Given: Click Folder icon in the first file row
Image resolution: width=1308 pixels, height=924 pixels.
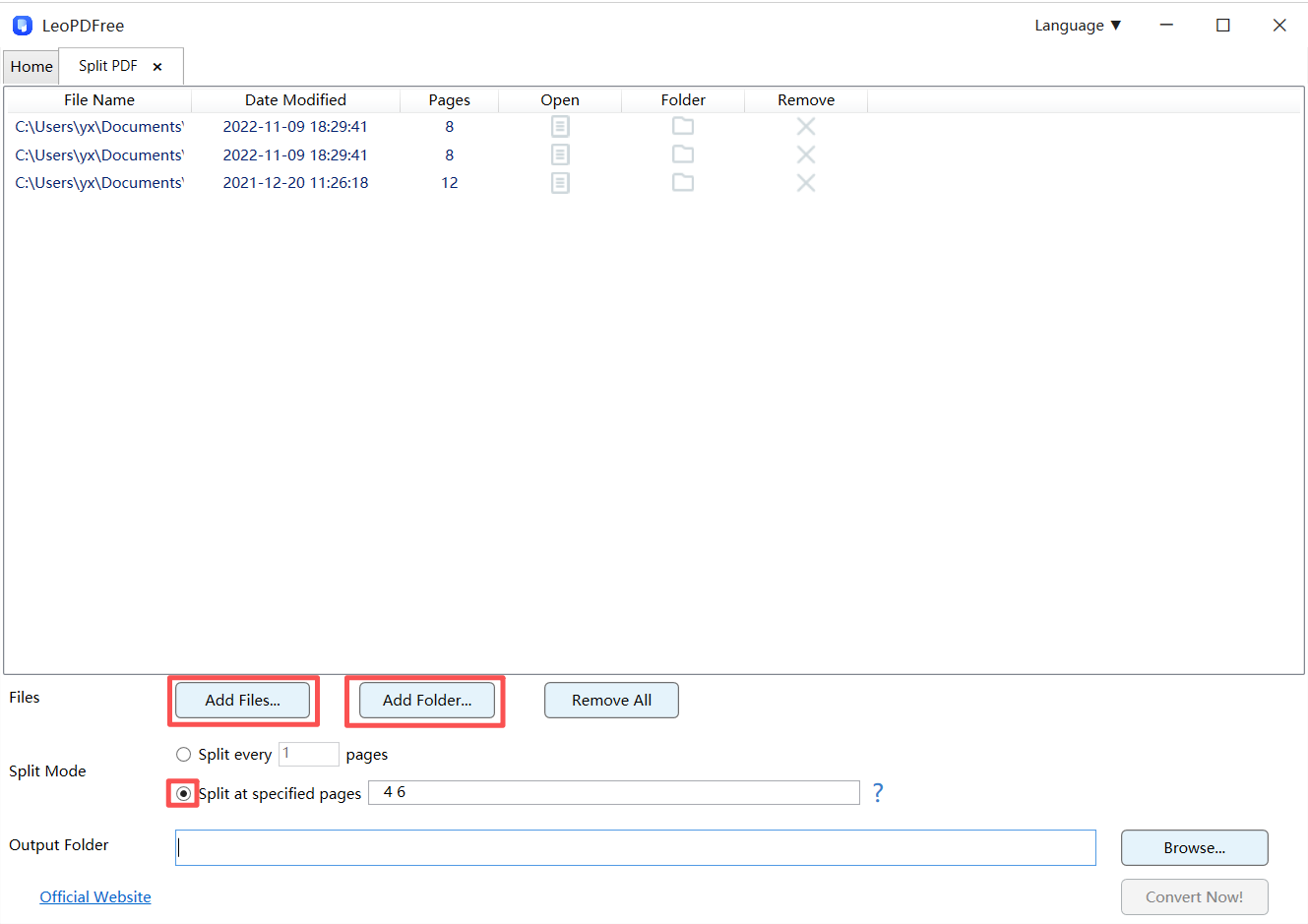Looking at the screenshot, I should [683, 126].
